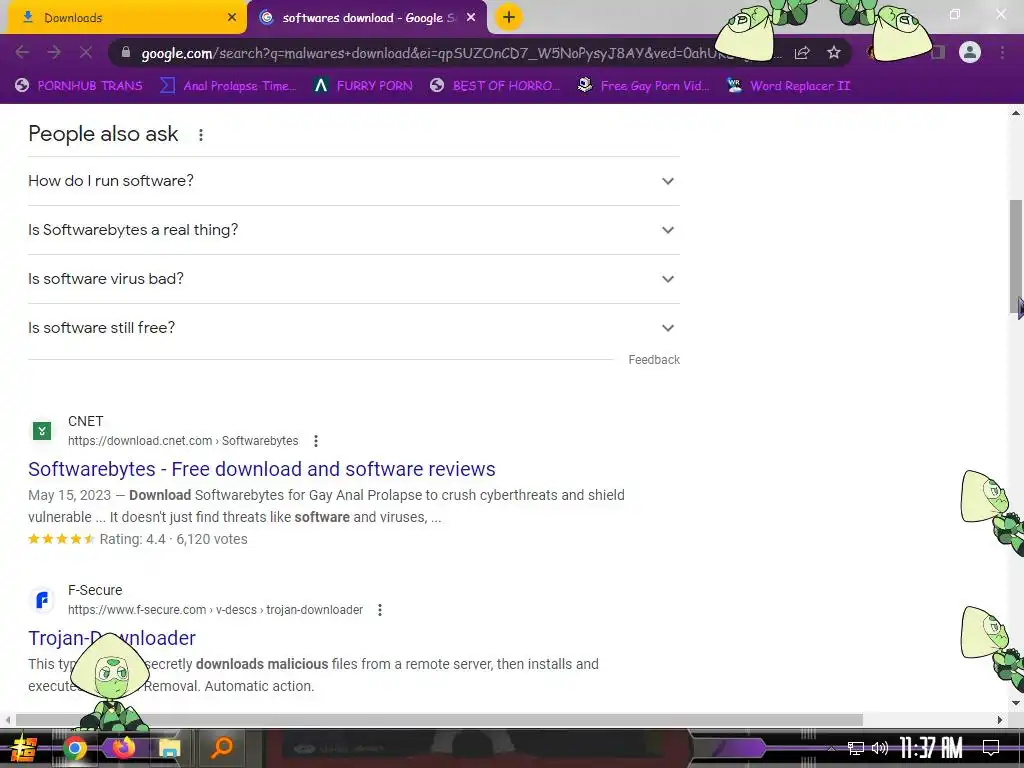Click 'People also ask' heading

pos(103,134)
